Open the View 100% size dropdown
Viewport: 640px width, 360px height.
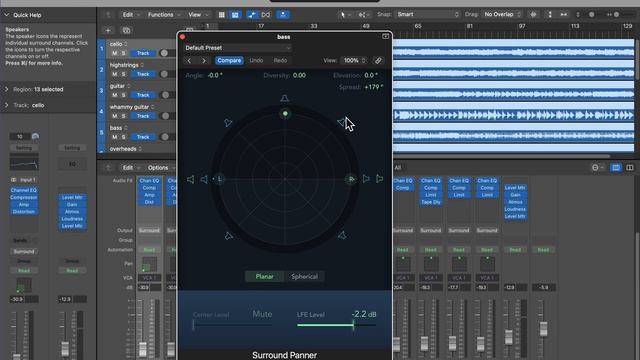tap(354, 60)
